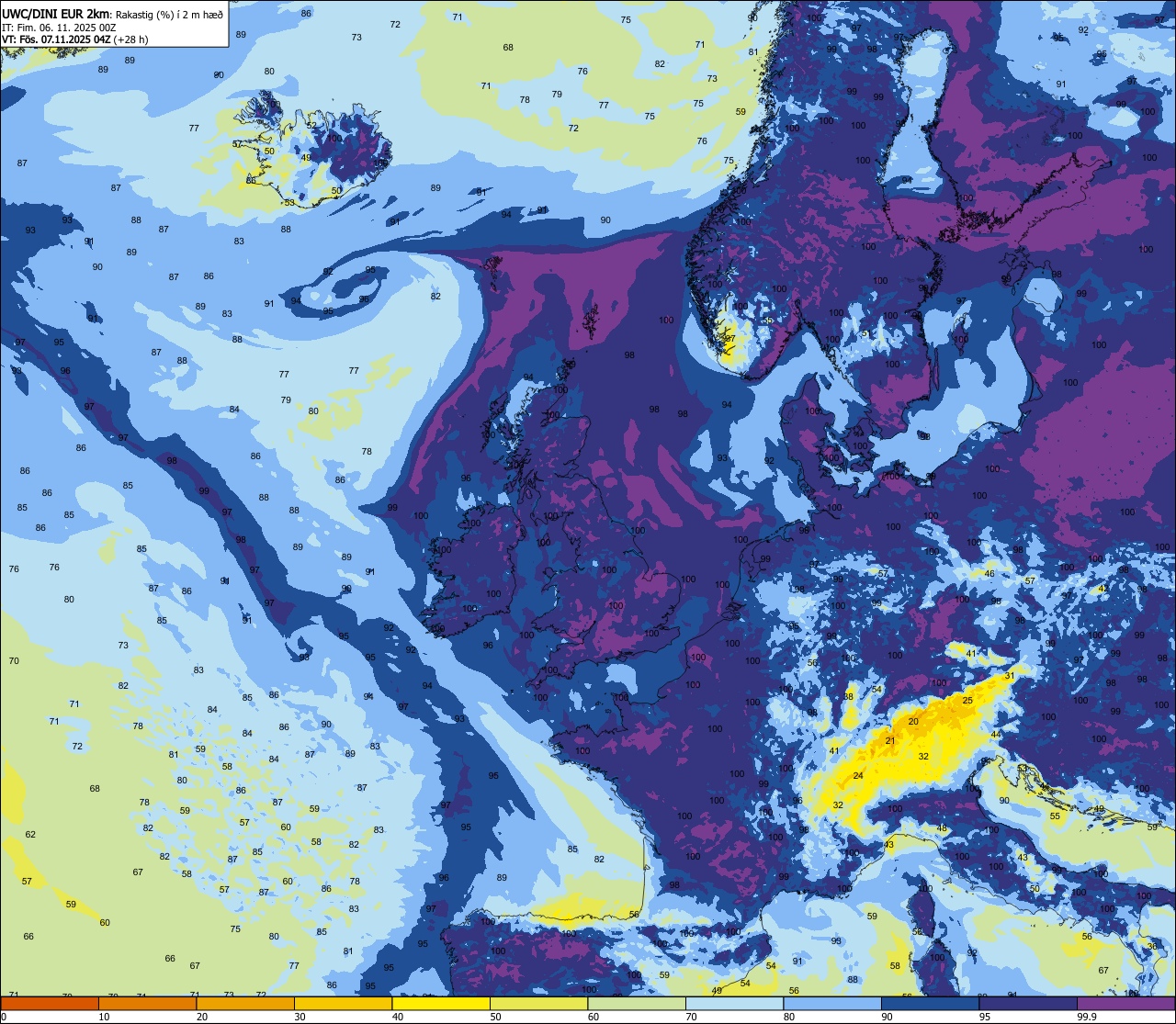
Task: Click the humidity value '31' on the map
Action: [1010, 676]
